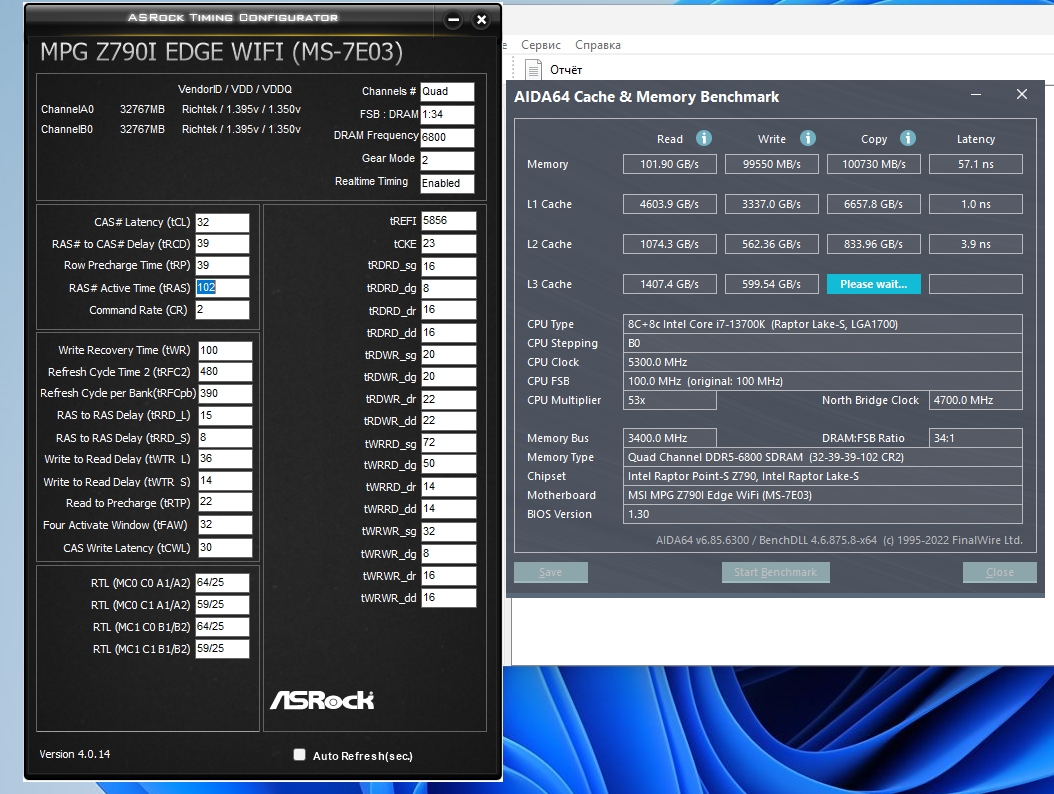Viewport: 1054px width, 794px height.
Task: Click the RAS# Active Time (tRAS) field
Action: click(222, 288)
